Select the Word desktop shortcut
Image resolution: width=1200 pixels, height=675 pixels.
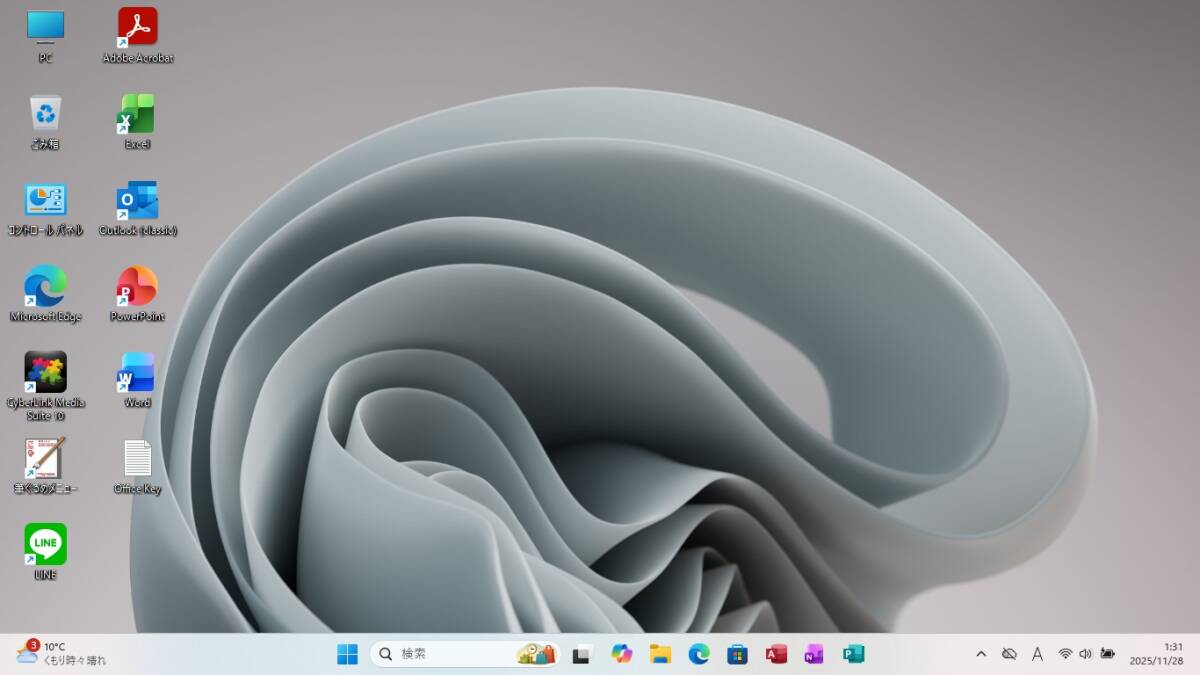(x=137, y=373)
